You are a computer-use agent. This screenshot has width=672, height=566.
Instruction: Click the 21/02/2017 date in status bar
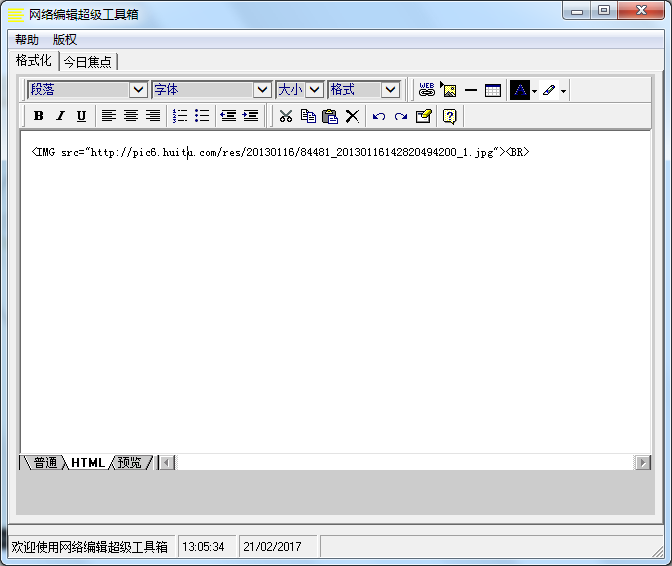tap(272, 547)
